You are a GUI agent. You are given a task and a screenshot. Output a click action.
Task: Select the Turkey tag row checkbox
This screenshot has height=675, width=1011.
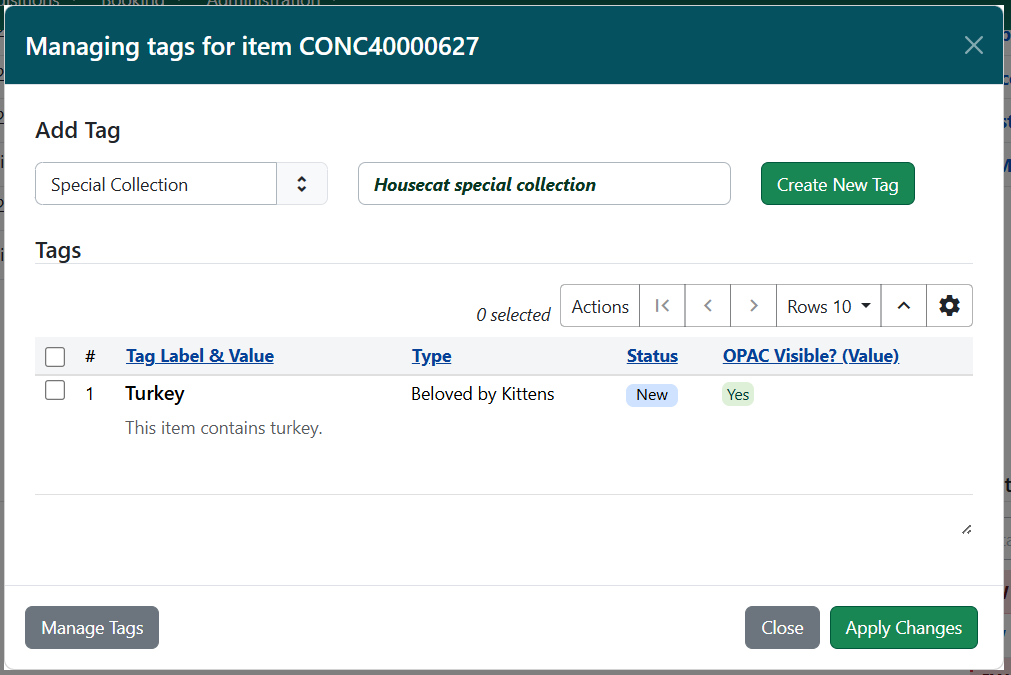coord(55,391)
